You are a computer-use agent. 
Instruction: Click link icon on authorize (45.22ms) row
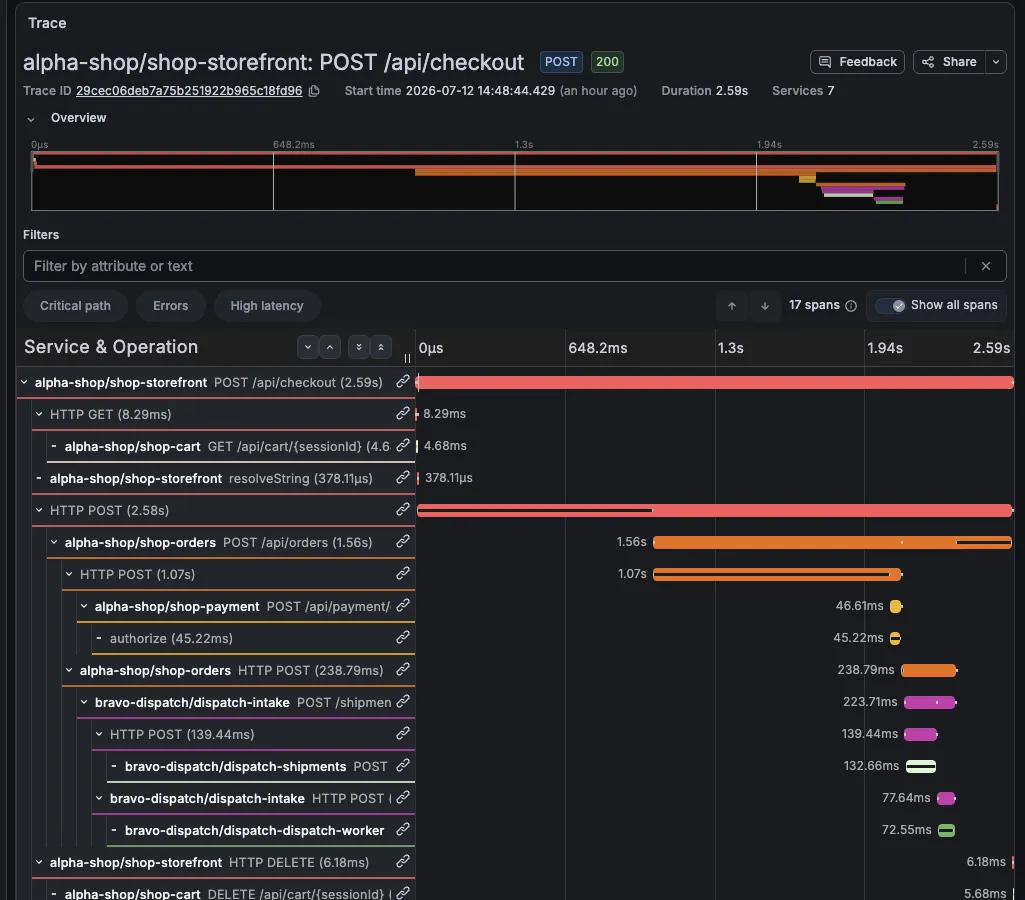tap(403, 637)
